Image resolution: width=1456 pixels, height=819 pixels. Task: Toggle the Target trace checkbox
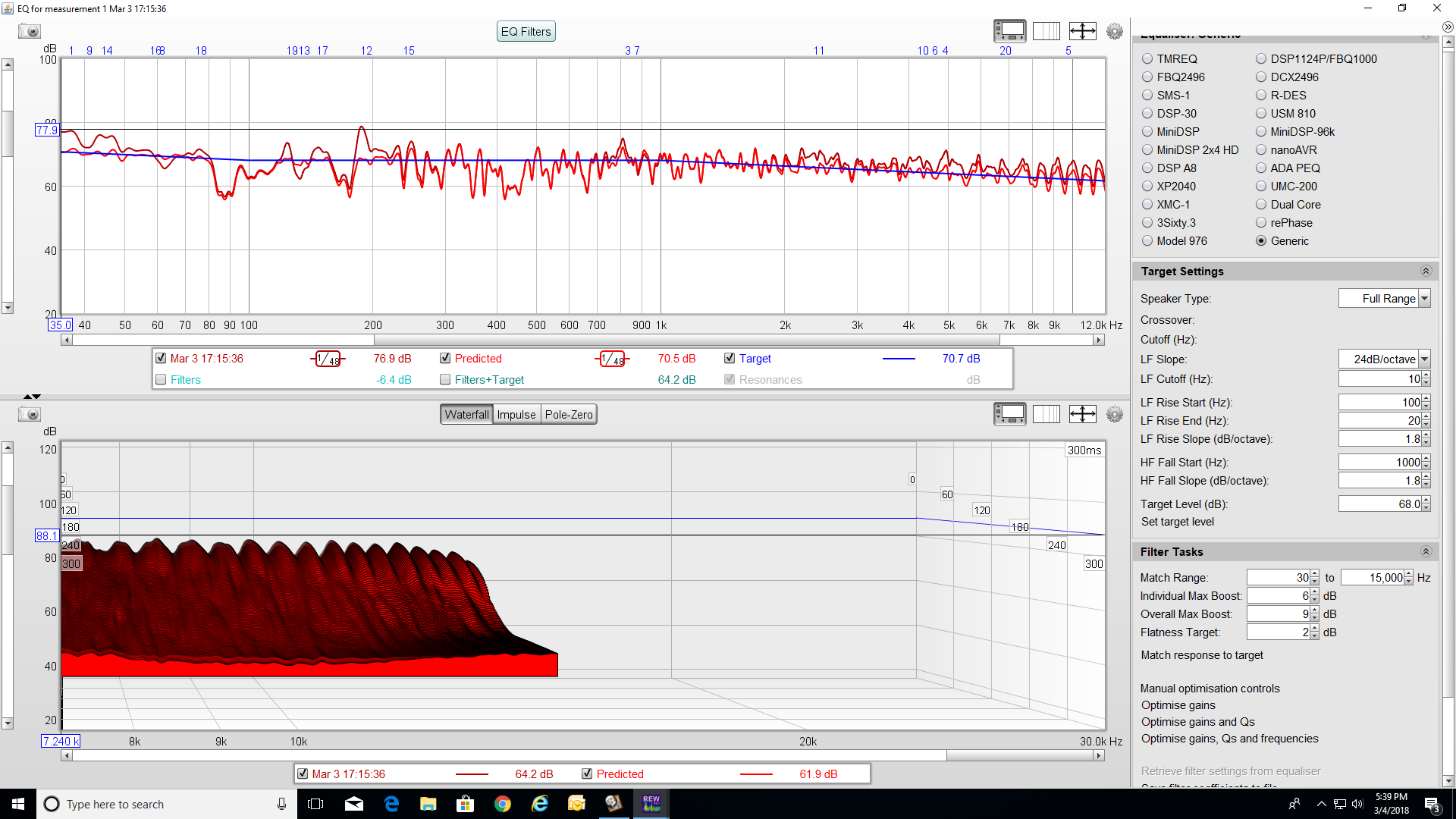tap(730, 359)
